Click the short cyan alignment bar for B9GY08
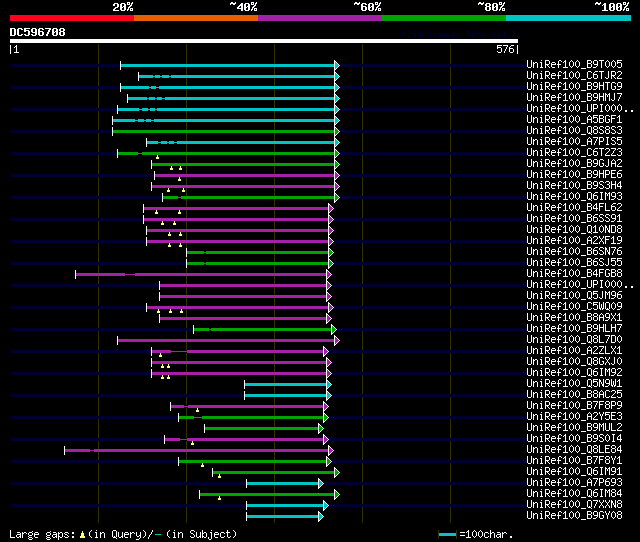The width and height of the screenshot is (640, 542). click(x=285, y=517)
